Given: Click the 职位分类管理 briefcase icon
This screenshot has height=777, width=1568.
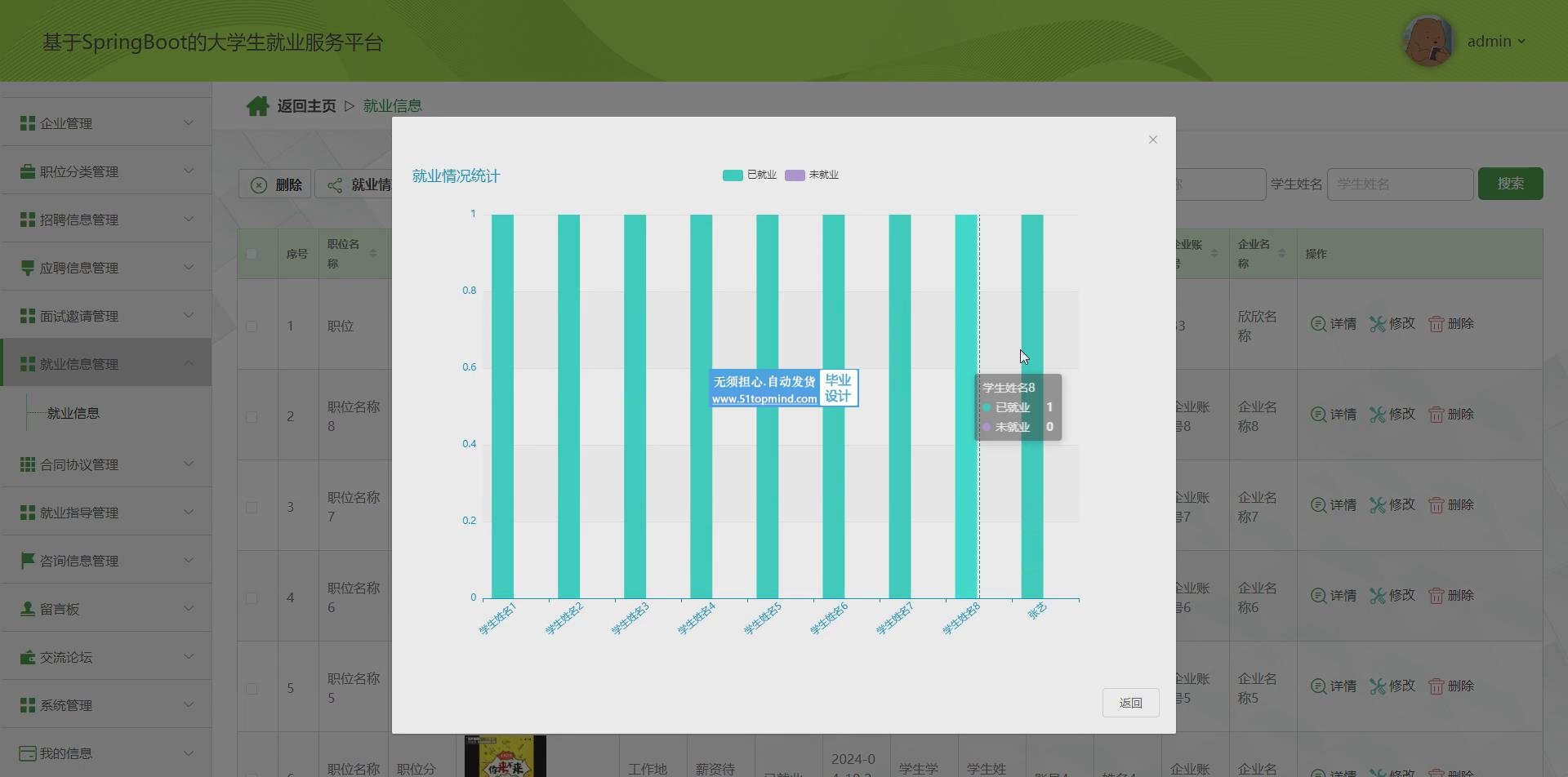Looking at the screenshot, I should coord(27,171).
